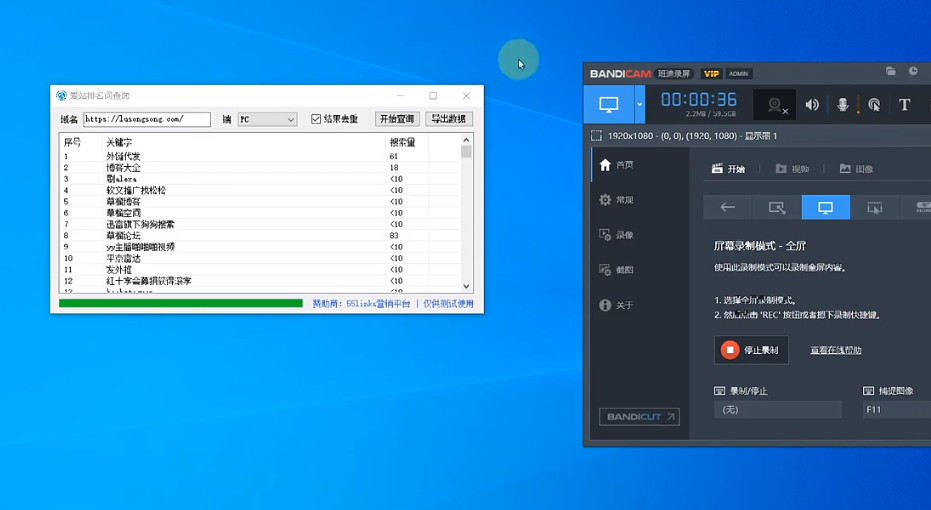
Task: Switch to the 开始 tab
Action: 728,169
